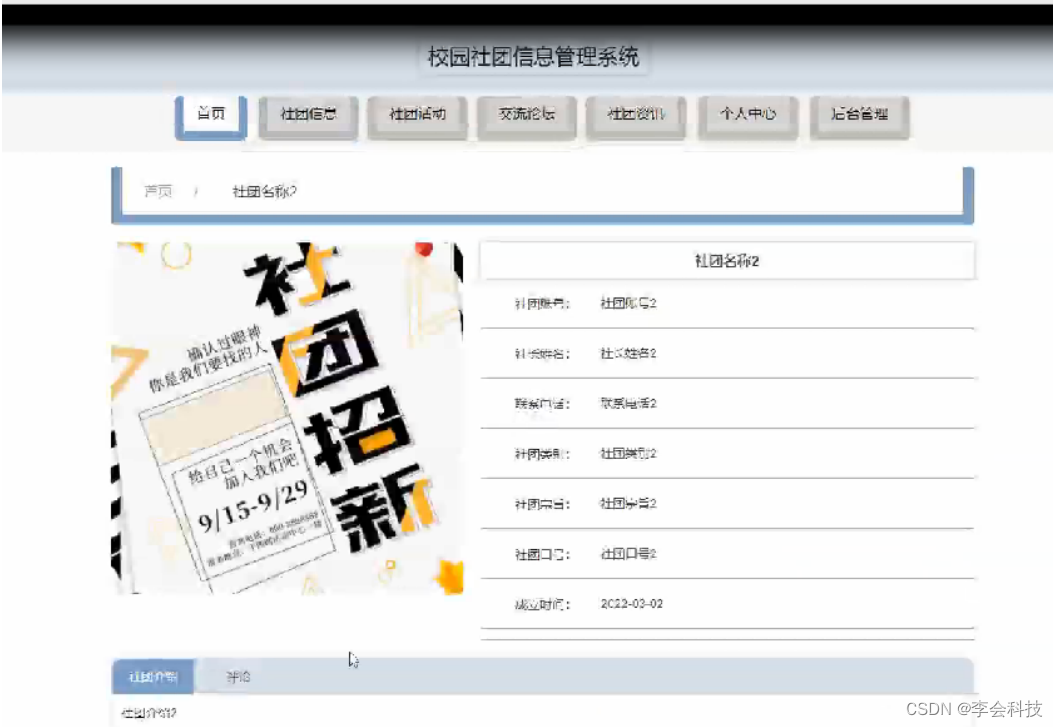Click the 社团介绍2 description text
The width and height of the screenshot is (1058, 727).
click(149, 713)
